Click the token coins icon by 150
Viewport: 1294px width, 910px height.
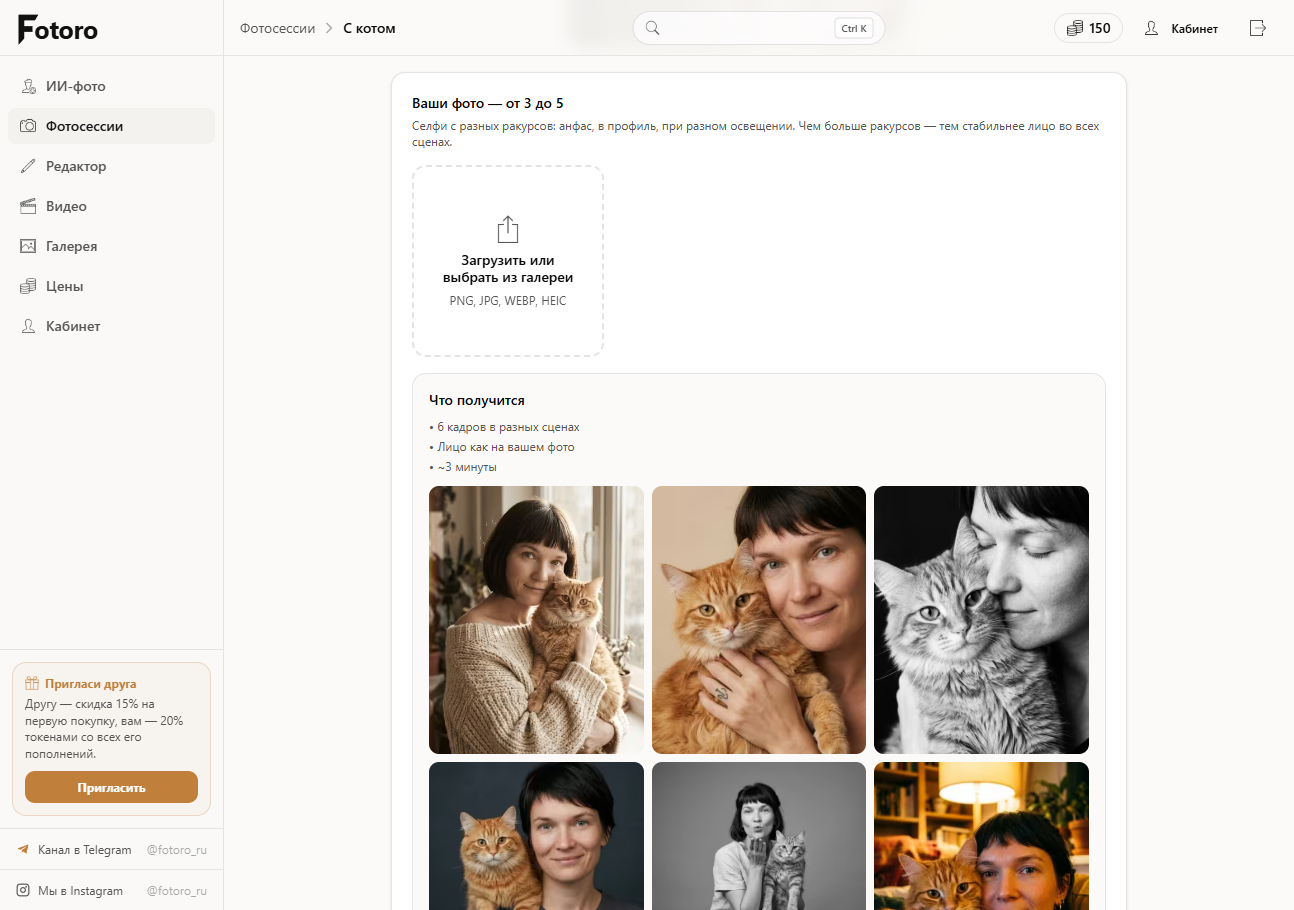[1075, 28]
